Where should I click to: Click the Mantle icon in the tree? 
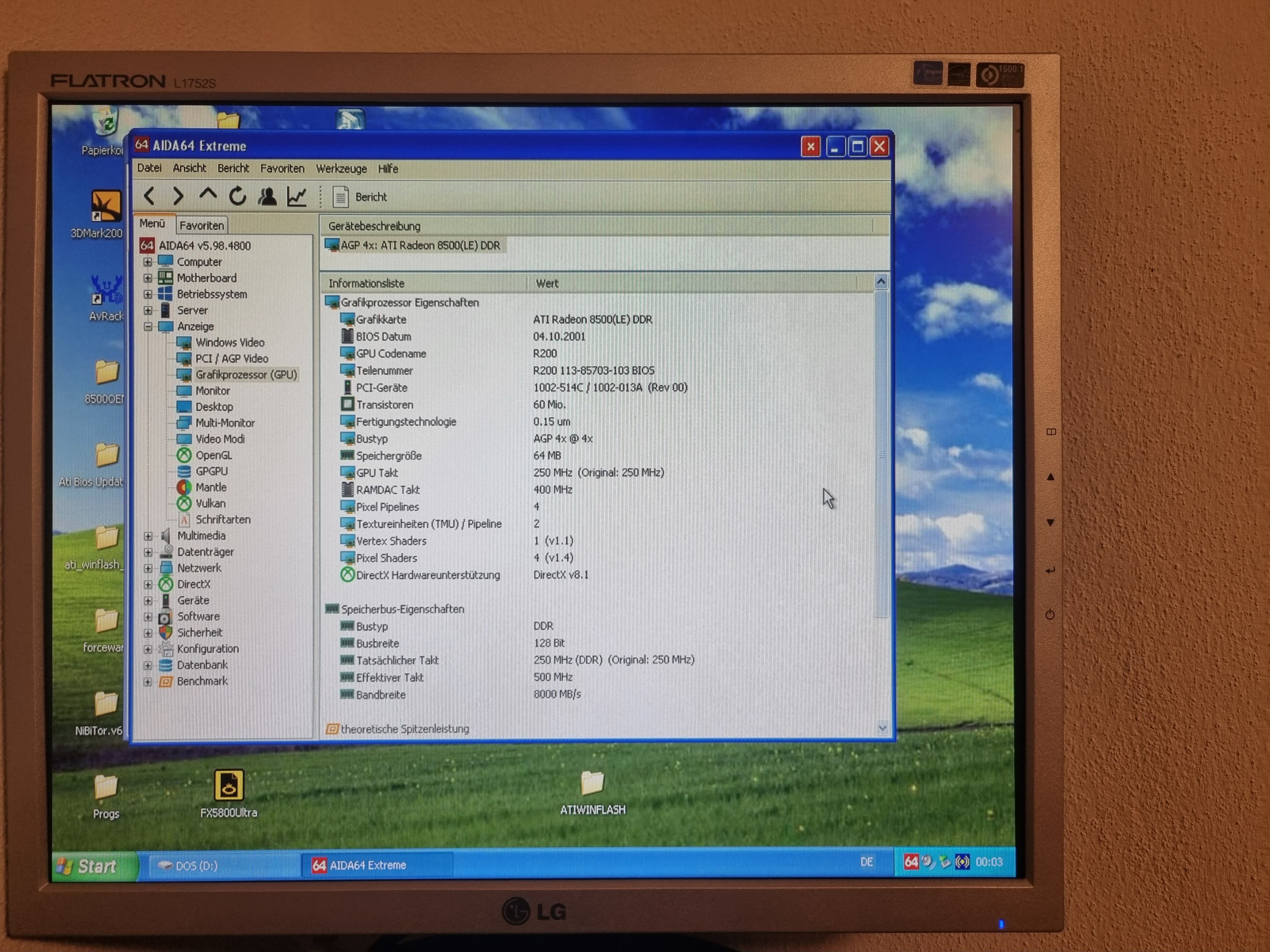point(184,487)
